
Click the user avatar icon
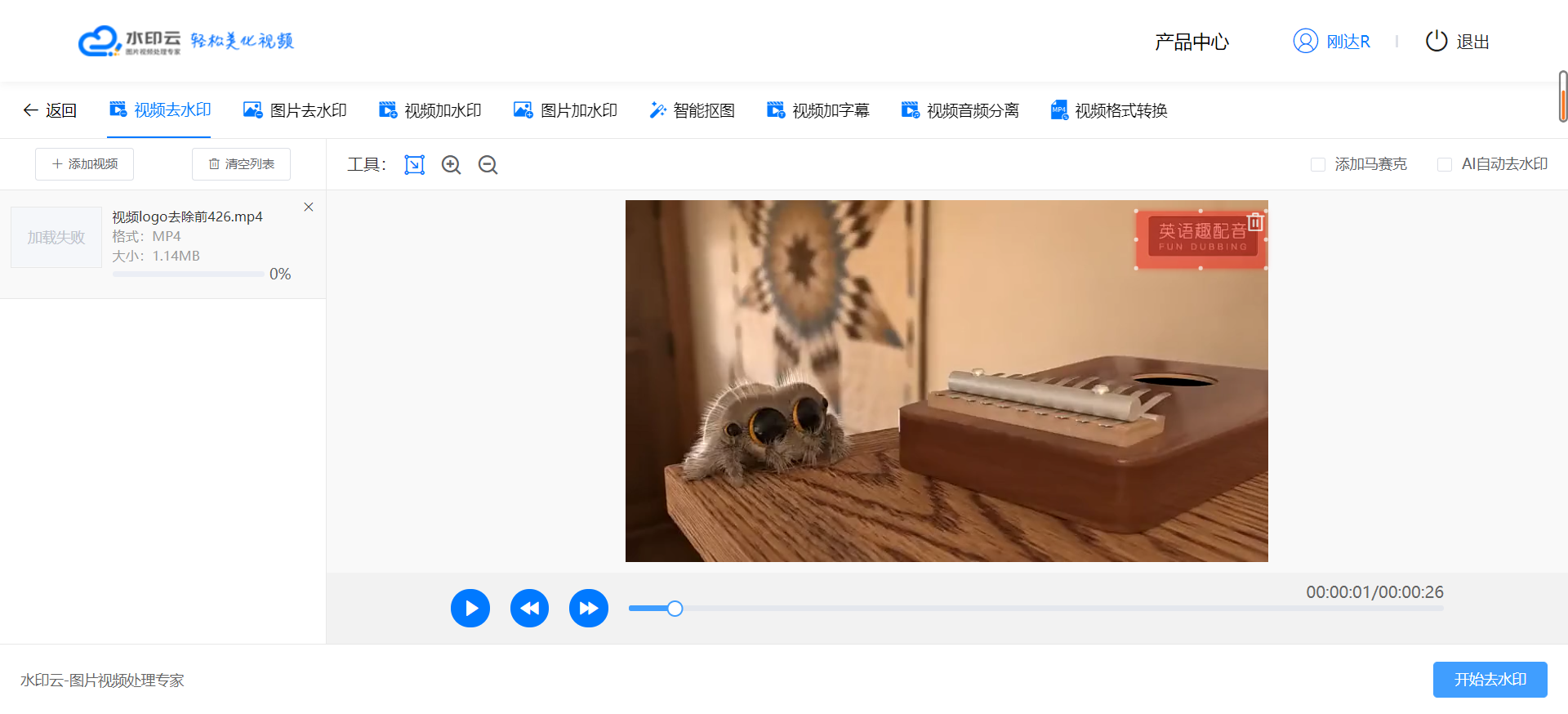1305,41
